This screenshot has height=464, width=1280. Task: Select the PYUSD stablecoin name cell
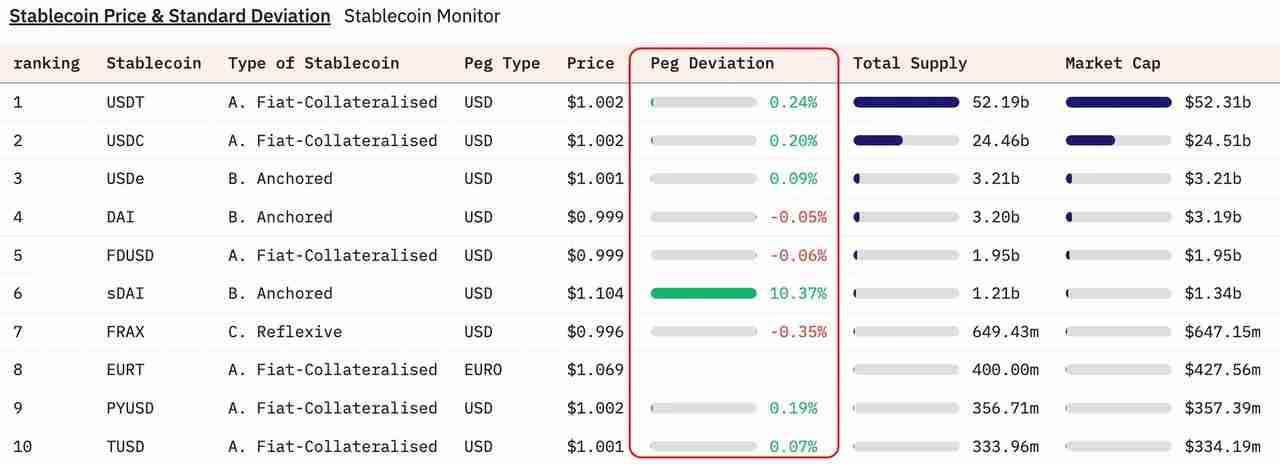point(130,408)
